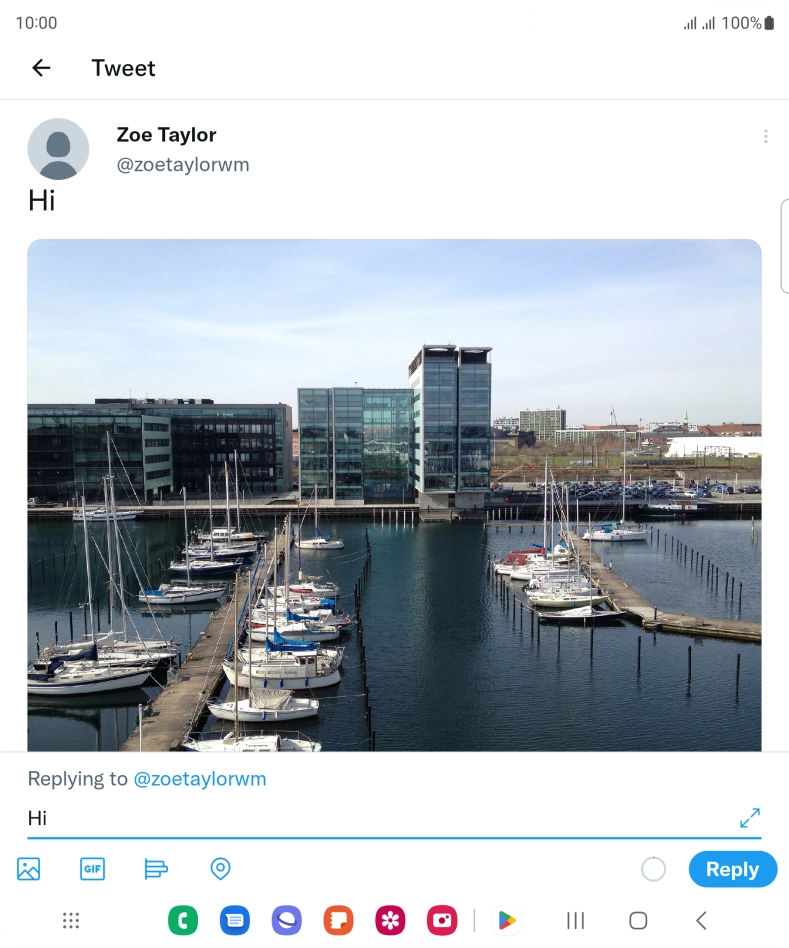Open the marina photo in the tweet
The height and width of the screenshot is (948, 789).
click(x=394, y=495)
